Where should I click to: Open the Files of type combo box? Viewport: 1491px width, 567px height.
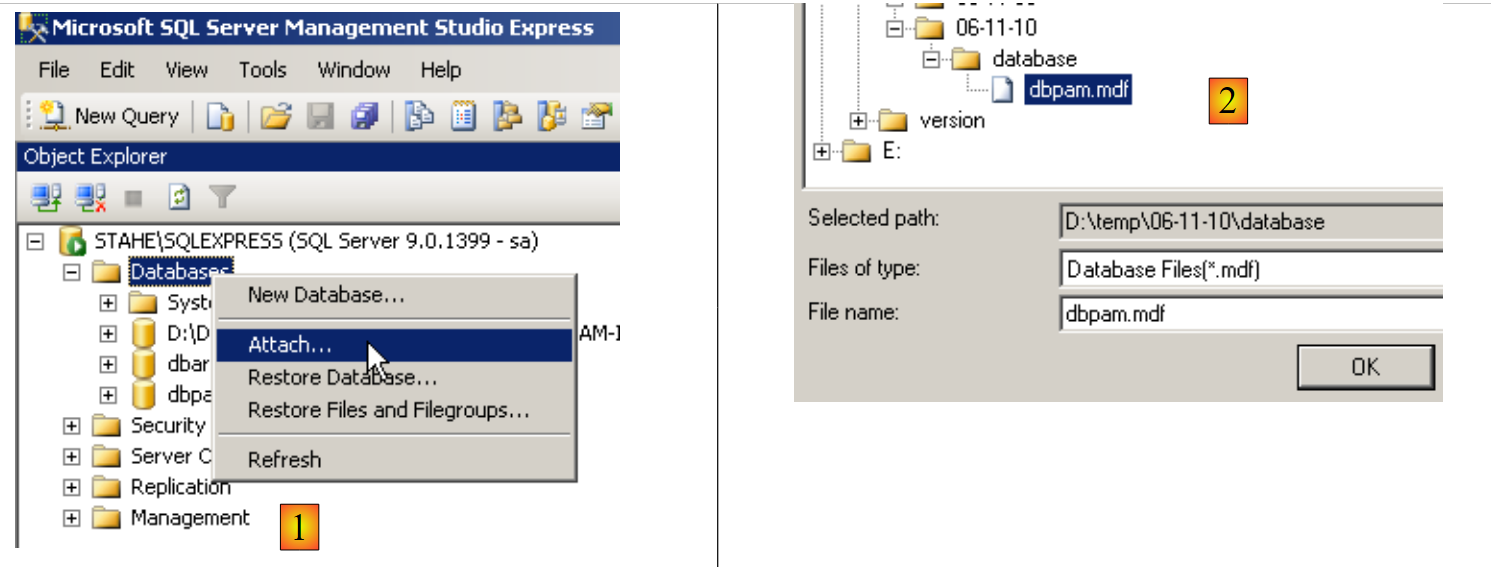pos(1250,268)
